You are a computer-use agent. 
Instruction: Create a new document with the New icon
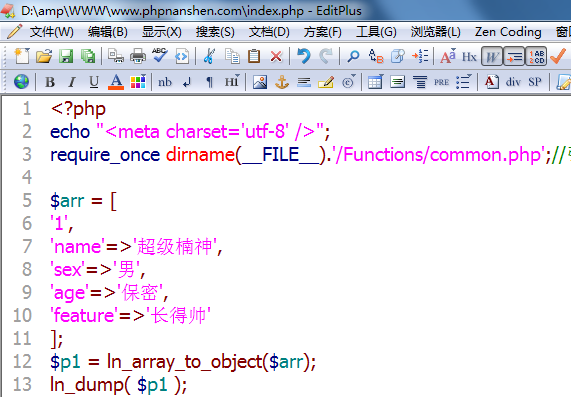(22, 56)
